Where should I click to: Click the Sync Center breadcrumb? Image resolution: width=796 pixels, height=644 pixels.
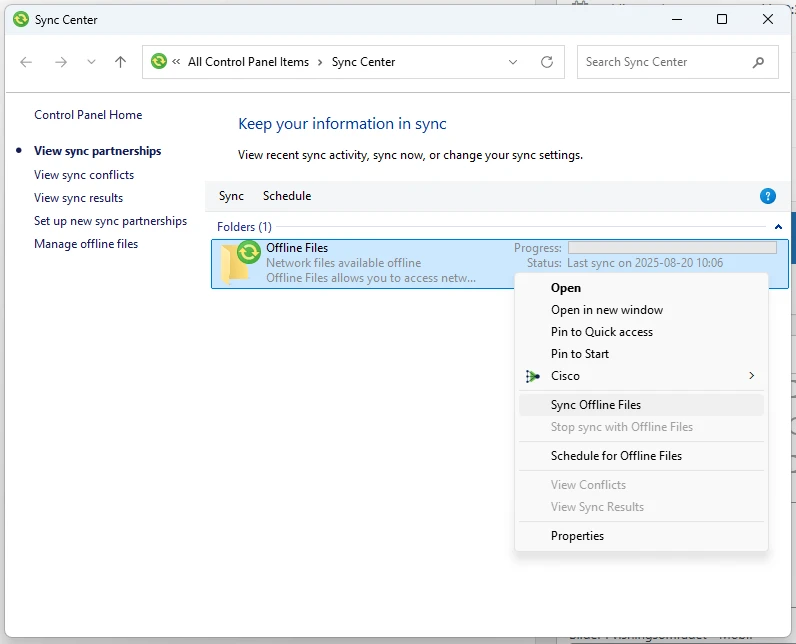[363, 62]
